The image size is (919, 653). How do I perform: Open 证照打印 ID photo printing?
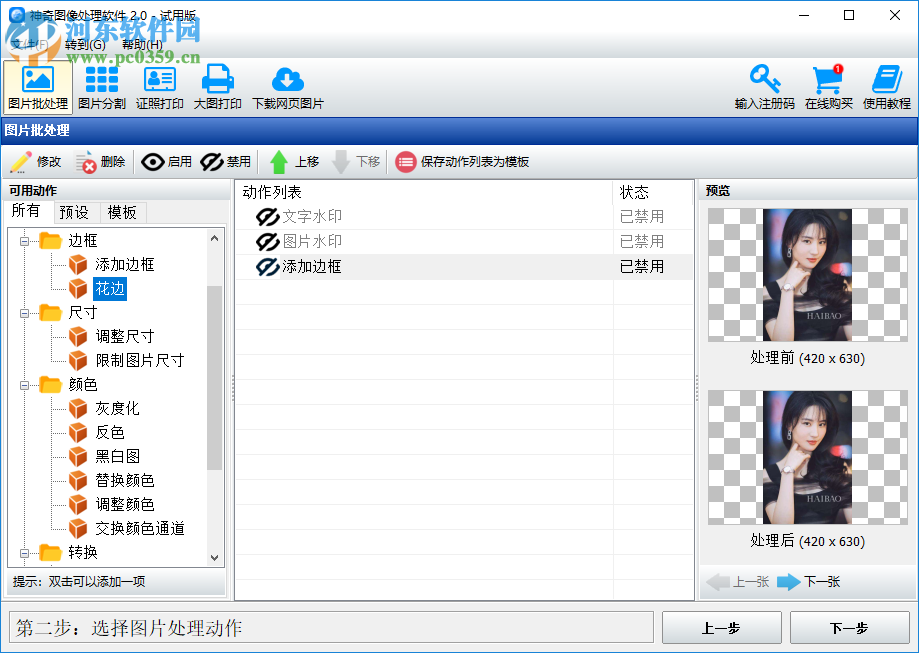click(x=159, y=87)
